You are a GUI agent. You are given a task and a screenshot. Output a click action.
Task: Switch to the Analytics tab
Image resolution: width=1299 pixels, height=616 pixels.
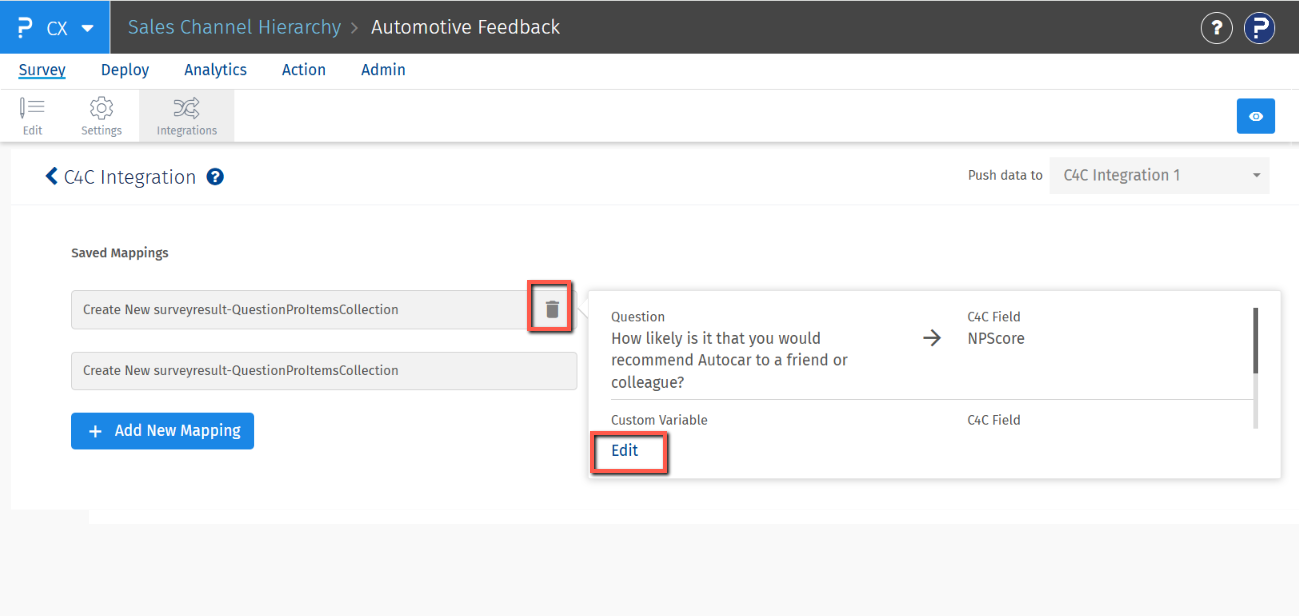[x=215, y=69]
